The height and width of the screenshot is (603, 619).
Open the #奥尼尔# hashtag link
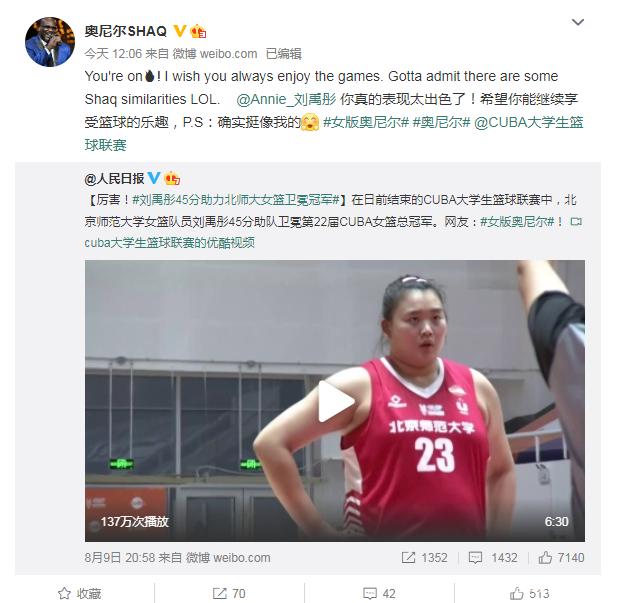[x=441, y=122]
